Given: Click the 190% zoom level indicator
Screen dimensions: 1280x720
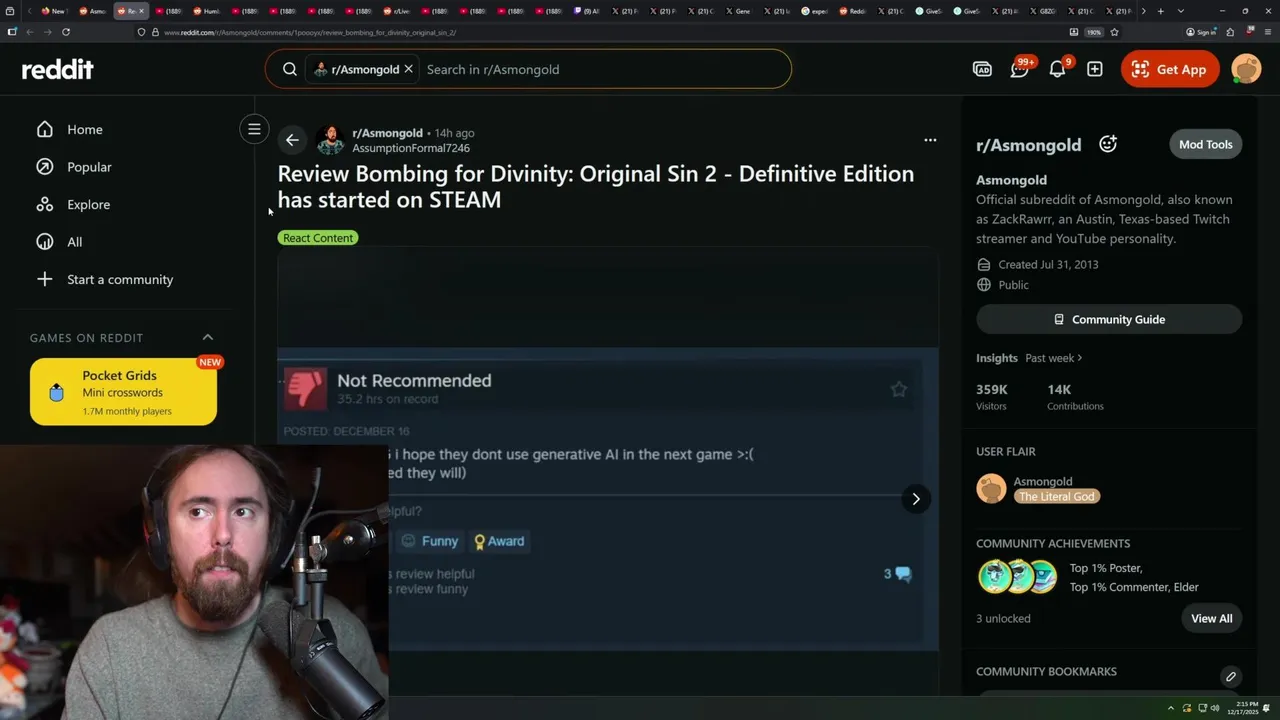Looking at the screenshot, I should 1094,32.
